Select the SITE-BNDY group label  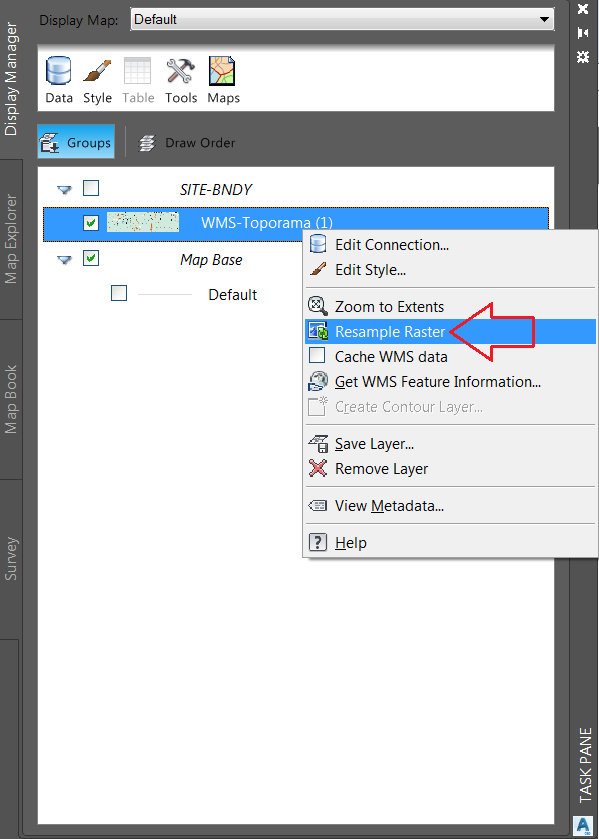(x=216, y=189)
